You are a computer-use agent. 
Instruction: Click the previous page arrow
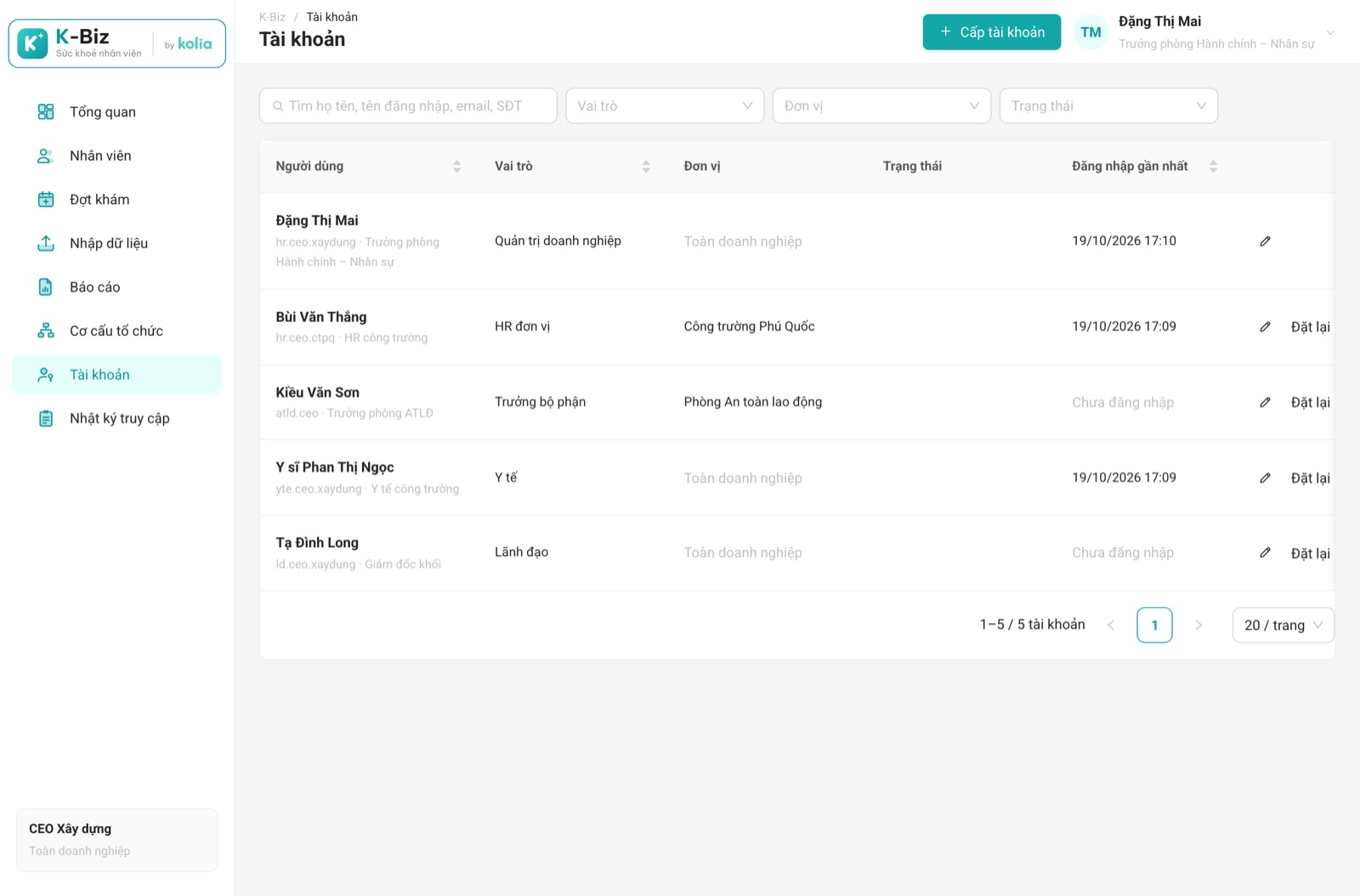click(1111, 625)
